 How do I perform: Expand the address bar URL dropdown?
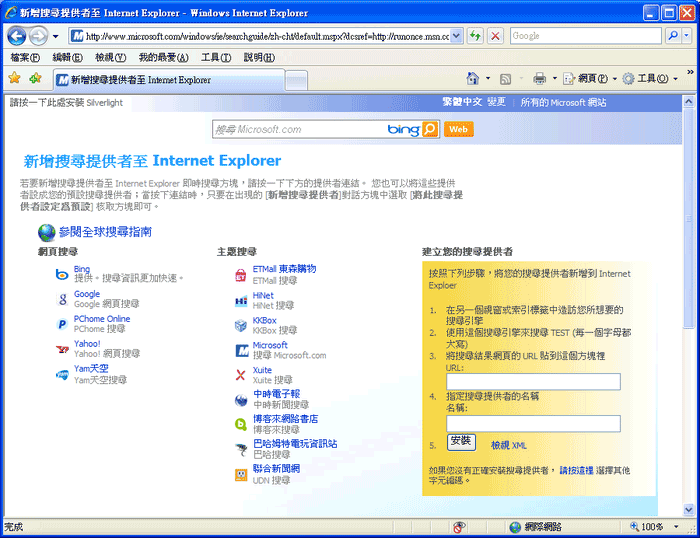point(456,36)
